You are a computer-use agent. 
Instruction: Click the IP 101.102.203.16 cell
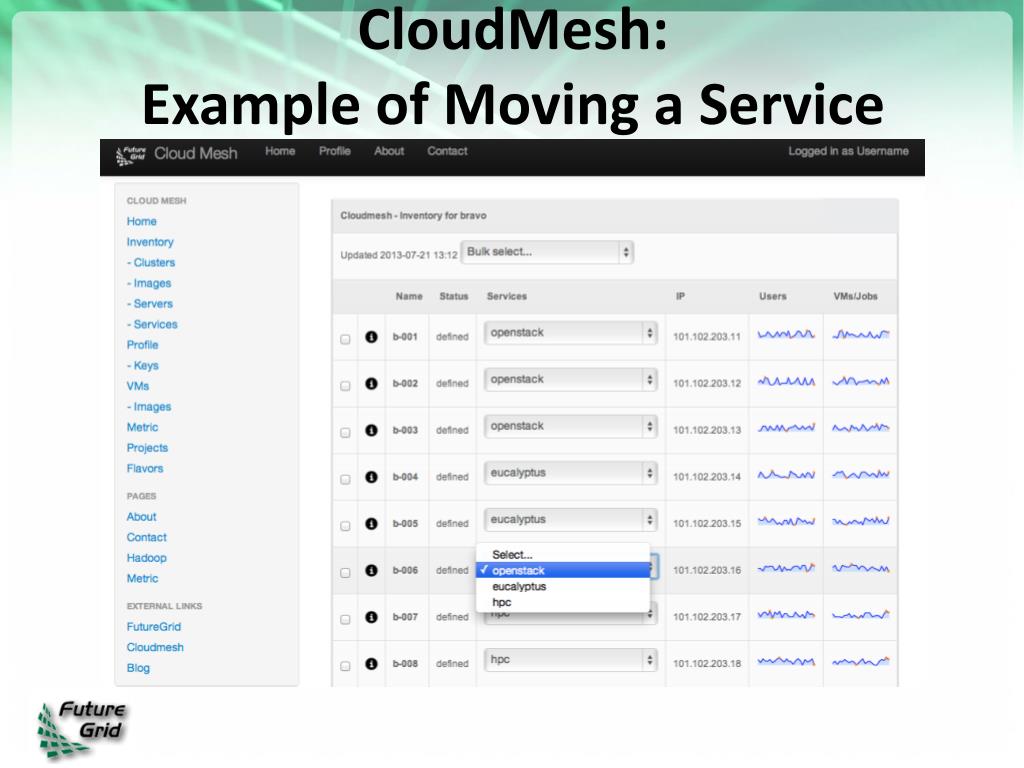pos(707,570)
